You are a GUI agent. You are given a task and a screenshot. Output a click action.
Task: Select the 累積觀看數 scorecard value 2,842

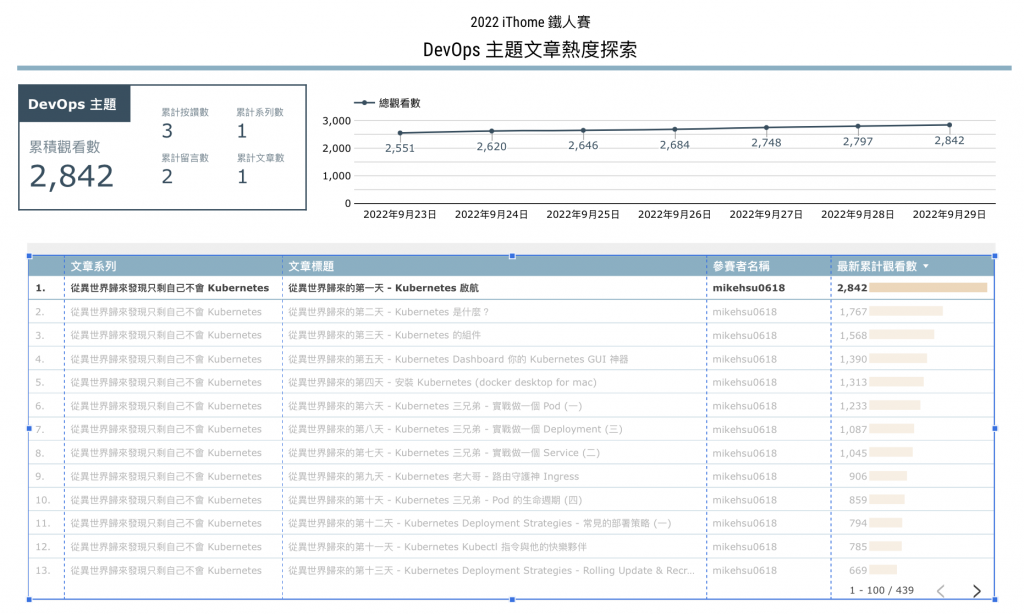coord(72,176)
